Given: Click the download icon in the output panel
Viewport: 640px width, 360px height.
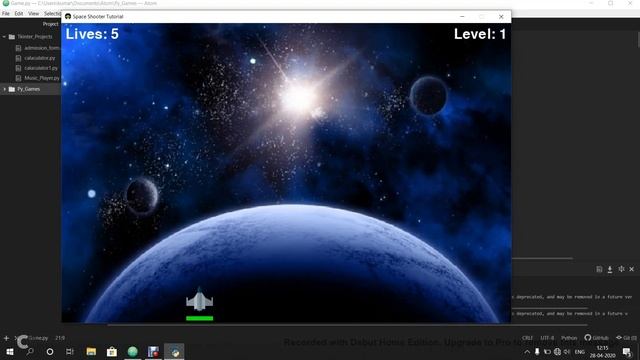Looking at the screenshot, I should 610,269.
